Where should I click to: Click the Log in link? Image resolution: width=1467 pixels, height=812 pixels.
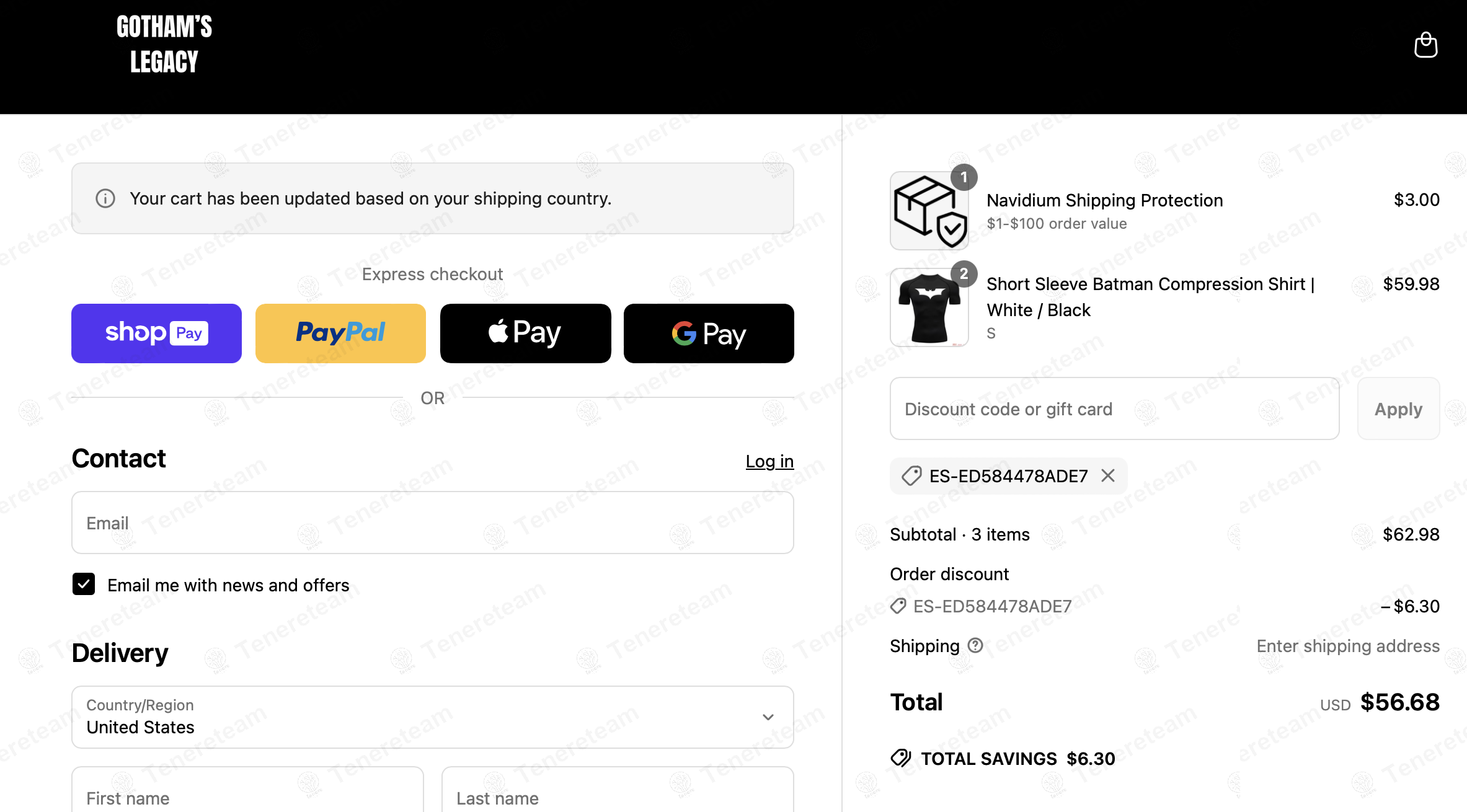click(x=769, y=461)
